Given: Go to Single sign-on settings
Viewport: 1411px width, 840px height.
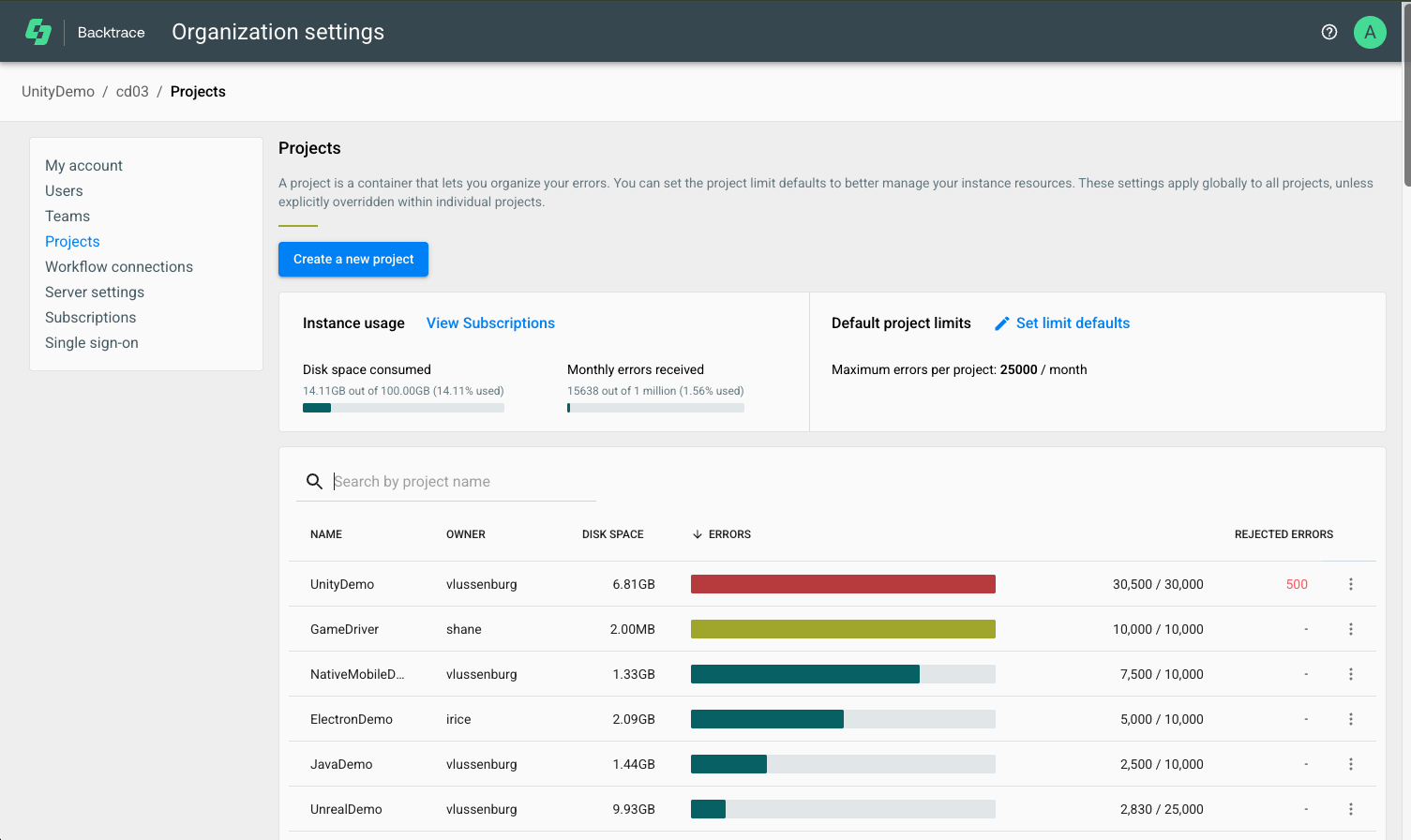Looking at the screenshot, I should pos(91,342).
